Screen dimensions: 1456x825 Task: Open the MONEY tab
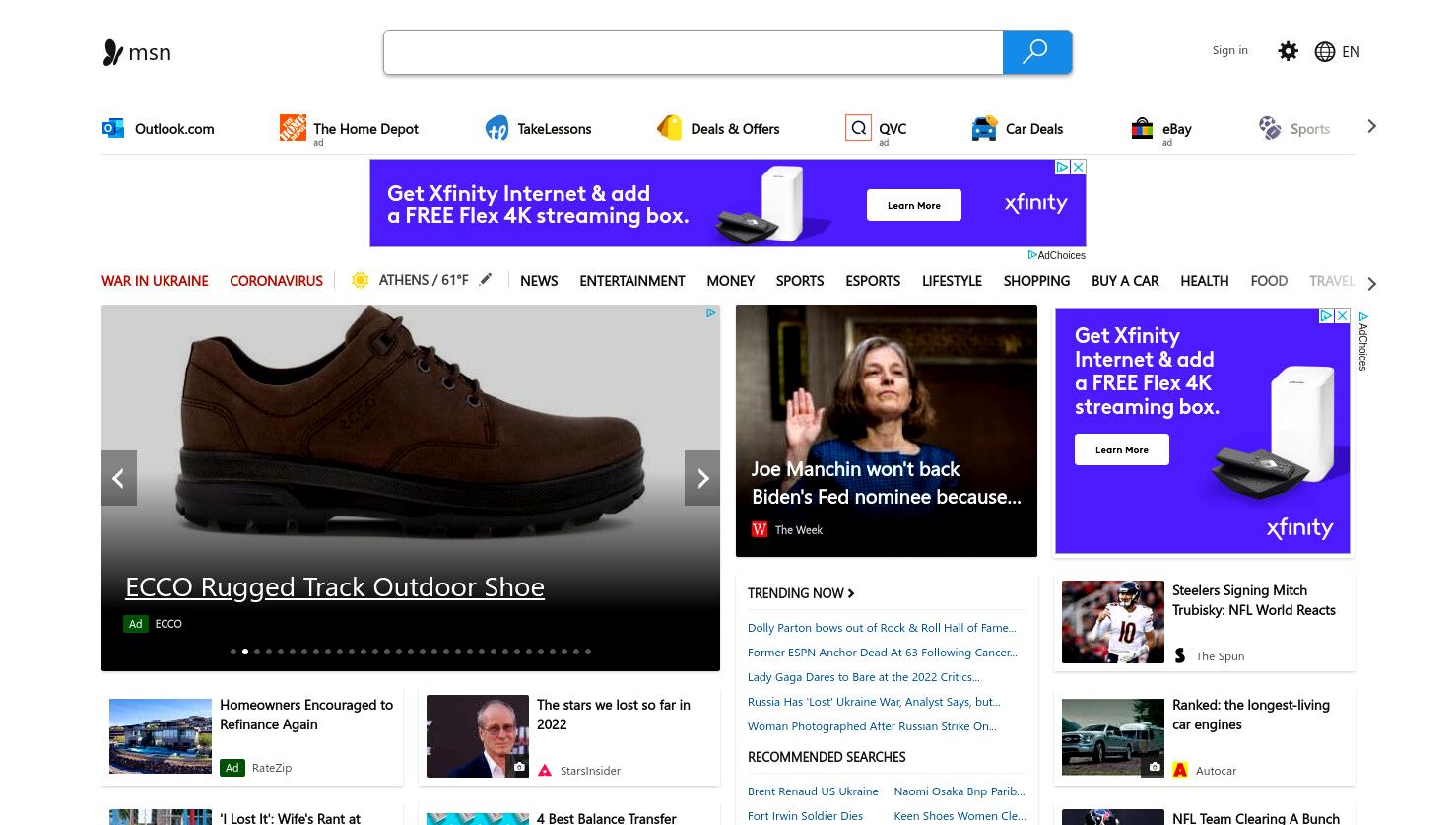pyautogui.click(x=731, y=281)
